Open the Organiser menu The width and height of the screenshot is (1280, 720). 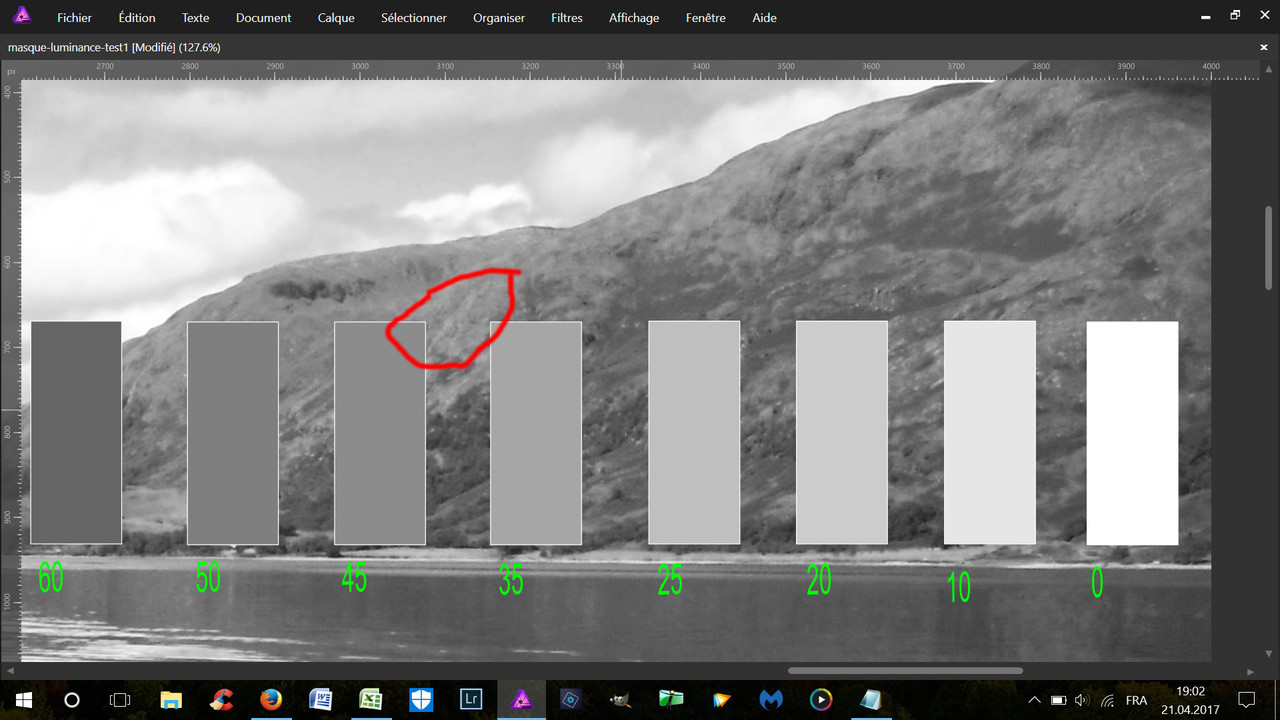click(x=499, y=18)
